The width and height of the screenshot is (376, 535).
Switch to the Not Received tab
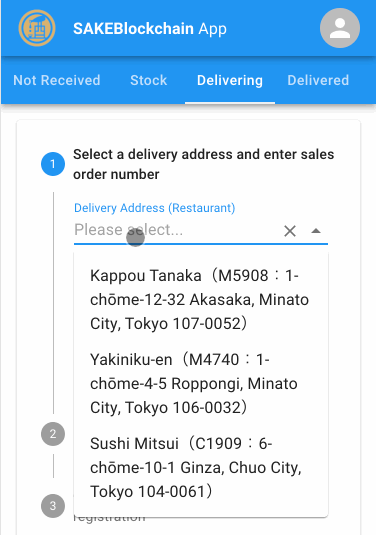coord(57,81)
